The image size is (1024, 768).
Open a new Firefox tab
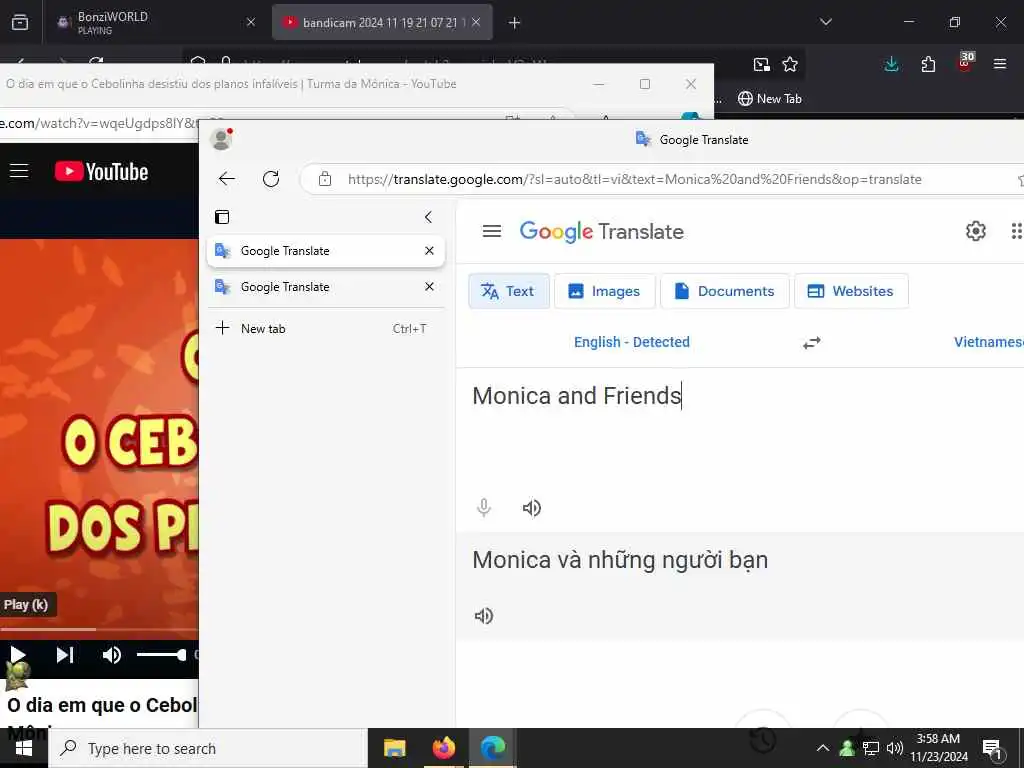(x=515, y=23)
